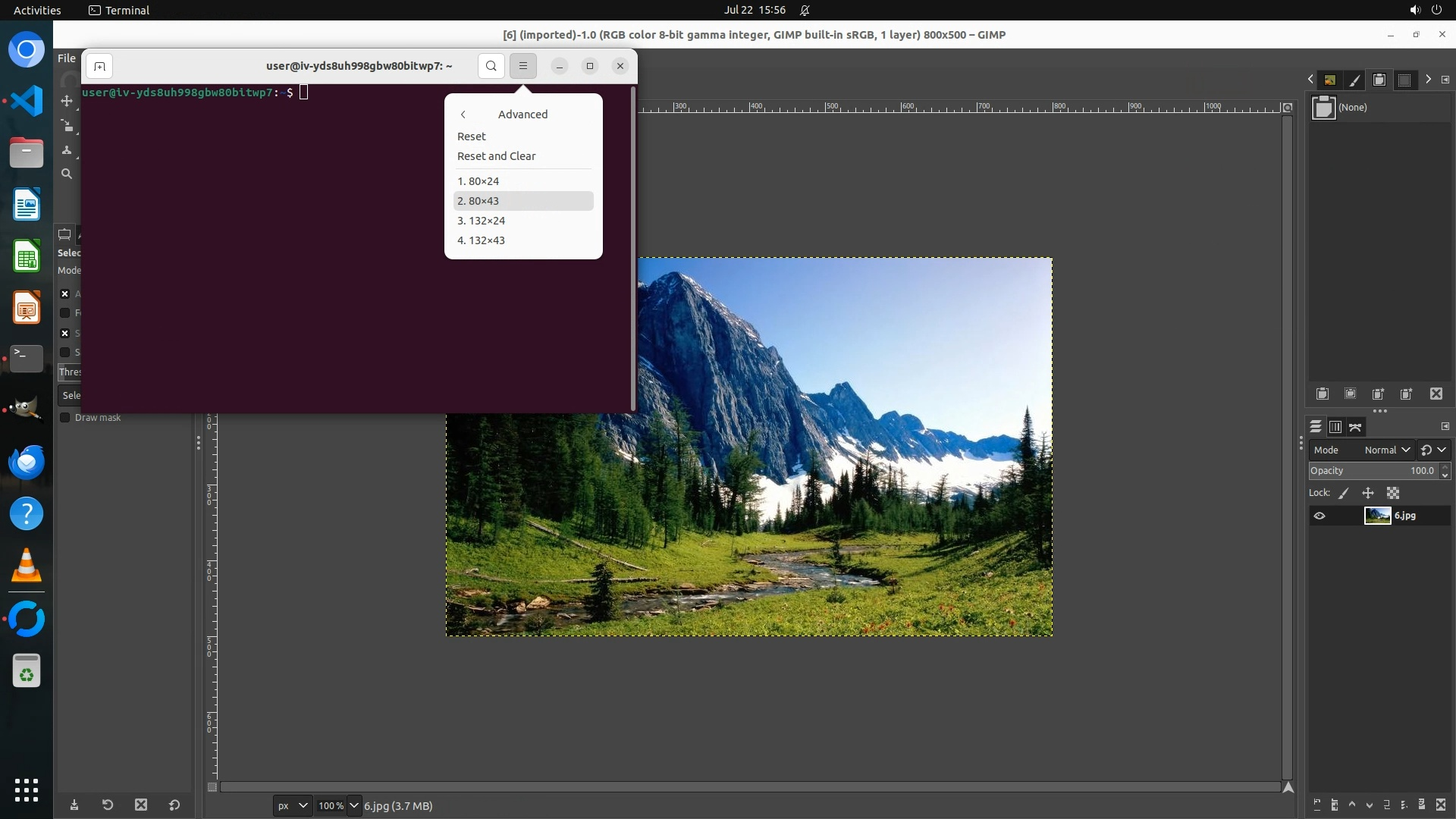The width and height of the screenshot is (1456, 819).
Task: Lock layer position and size
Action: (1368, 493)
